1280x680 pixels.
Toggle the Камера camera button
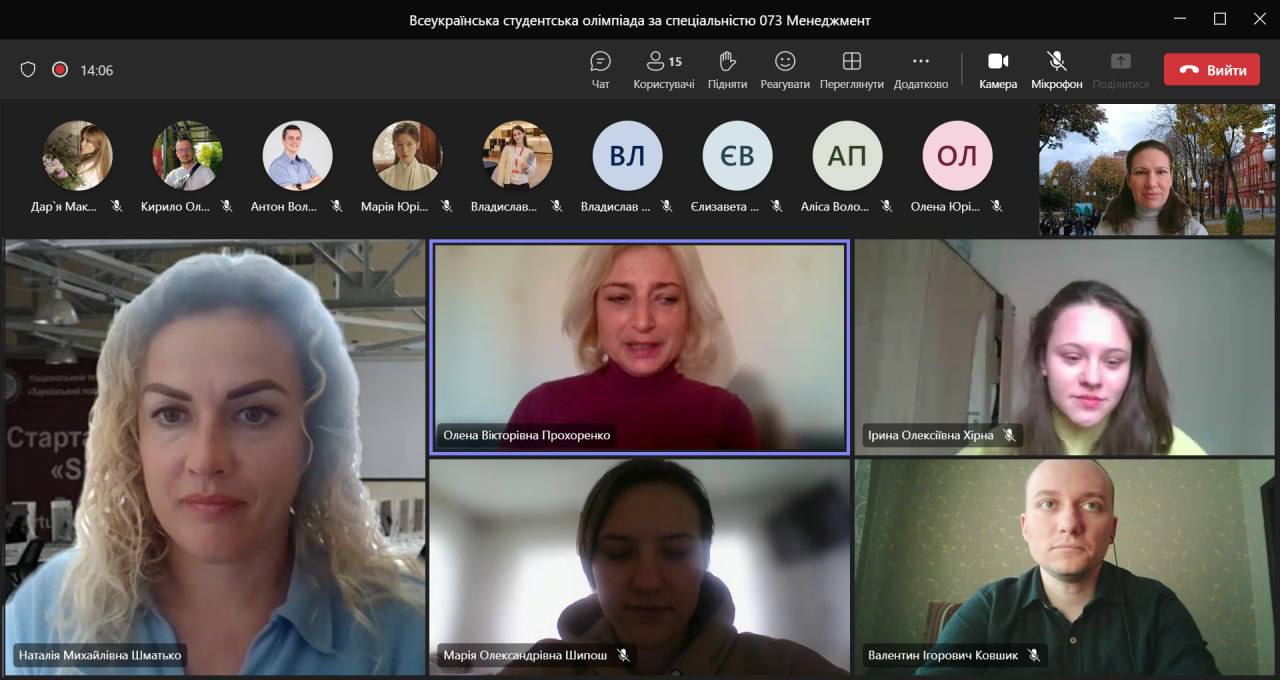coord(997,69)
